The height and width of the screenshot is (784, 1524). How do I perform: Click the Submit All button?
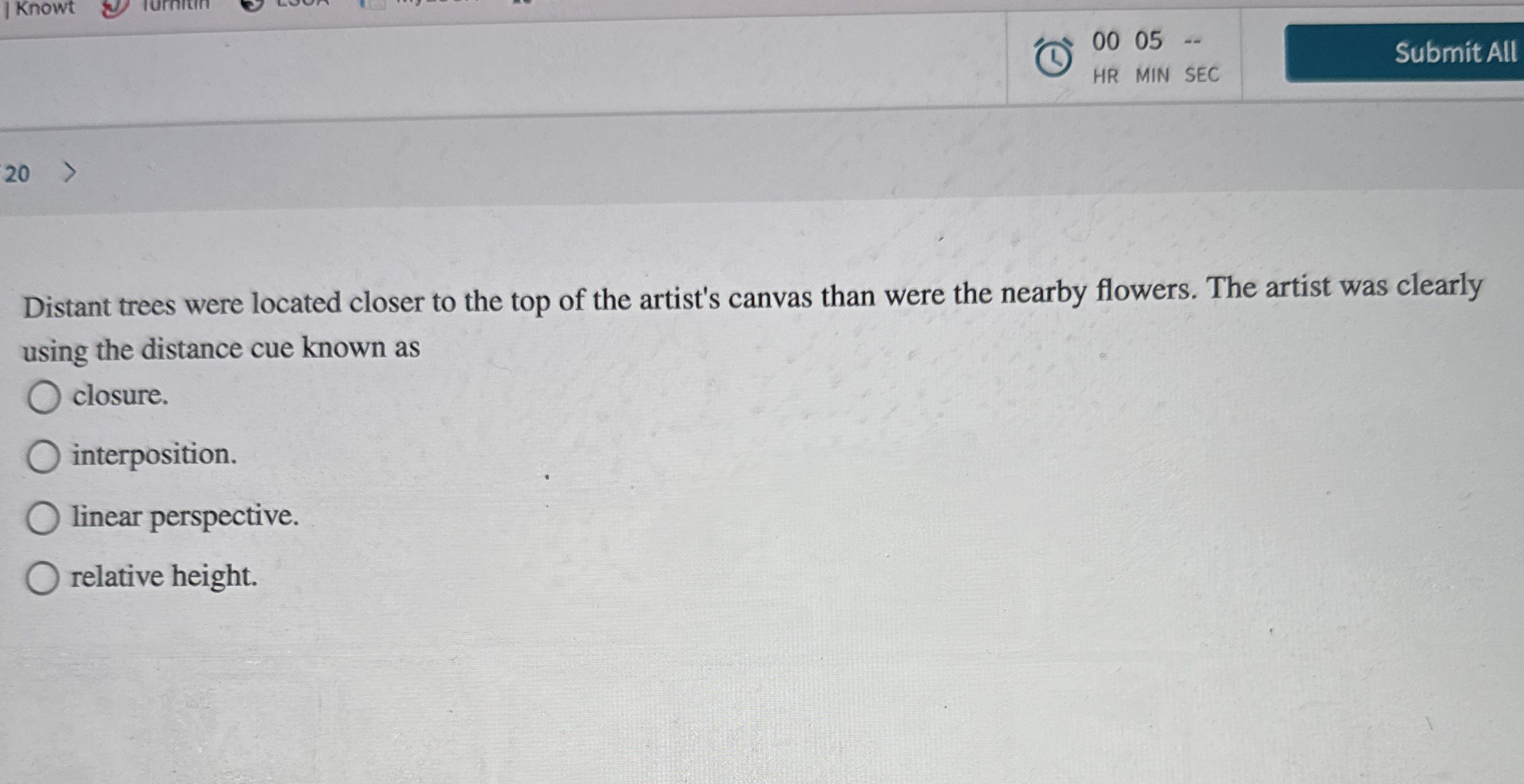(1404, 53)
